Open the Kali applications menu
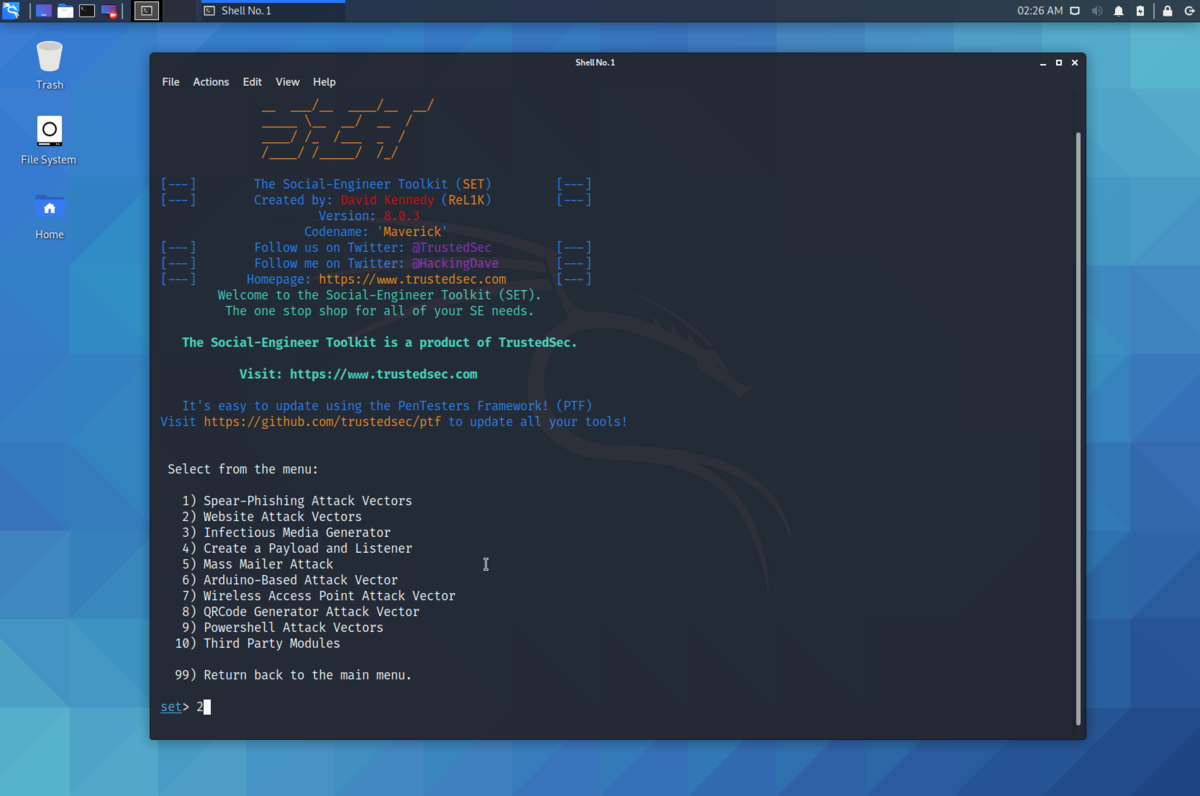Screen dimensions: 1200x796 click(11, 11)
